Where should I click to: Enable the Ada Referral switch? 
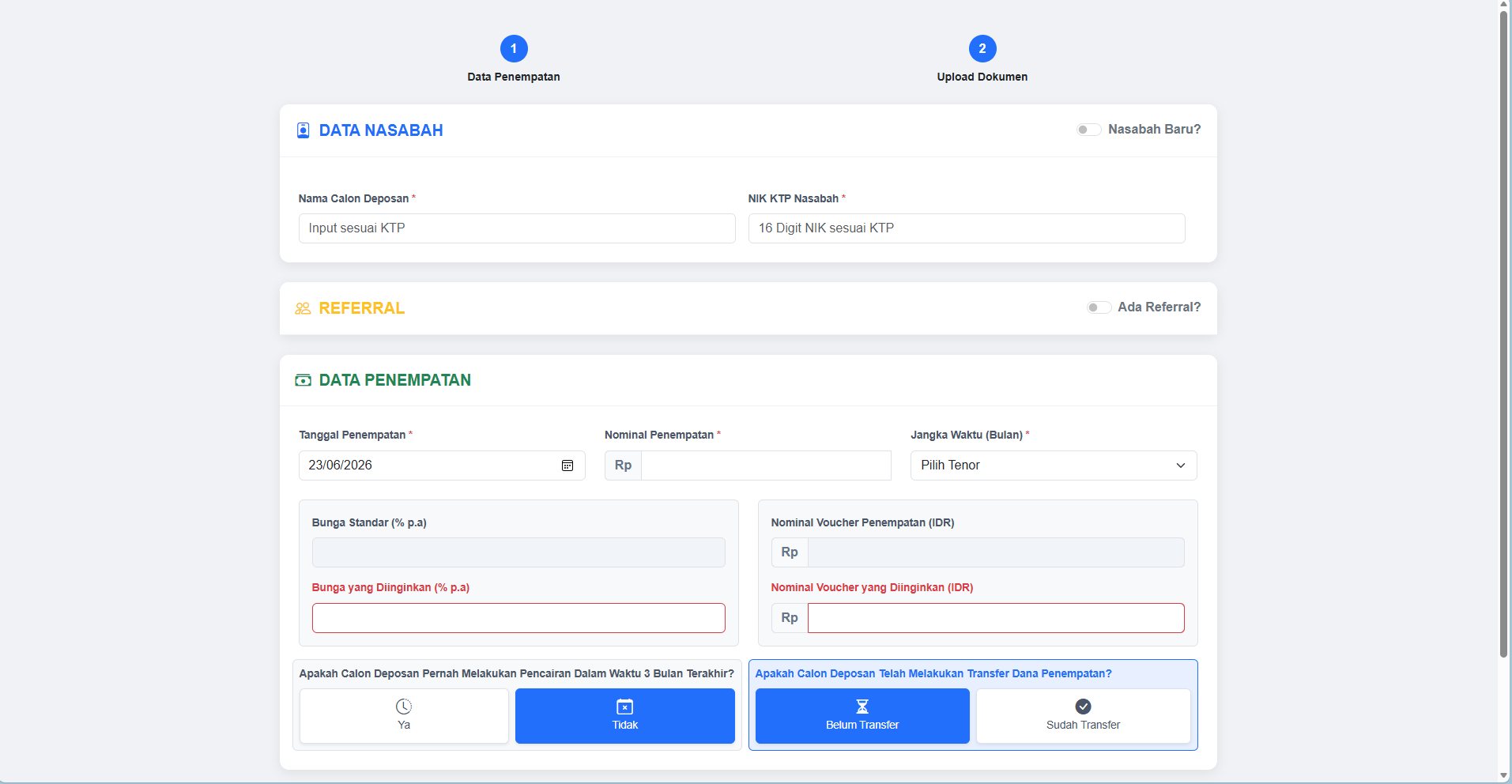click(x=1099, y=307)
